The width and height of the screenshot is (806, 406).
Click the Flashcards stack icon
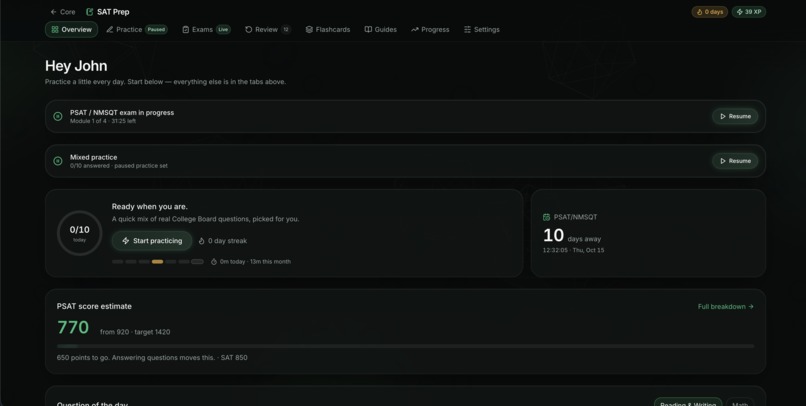coord(309,29)
